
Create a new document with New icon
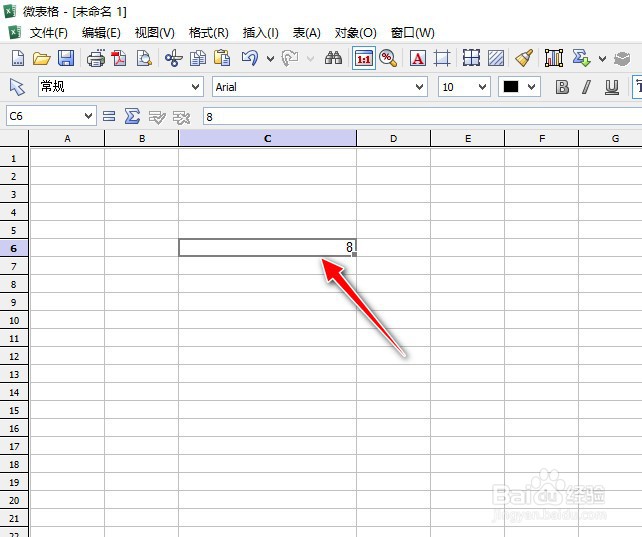[17, 59]
